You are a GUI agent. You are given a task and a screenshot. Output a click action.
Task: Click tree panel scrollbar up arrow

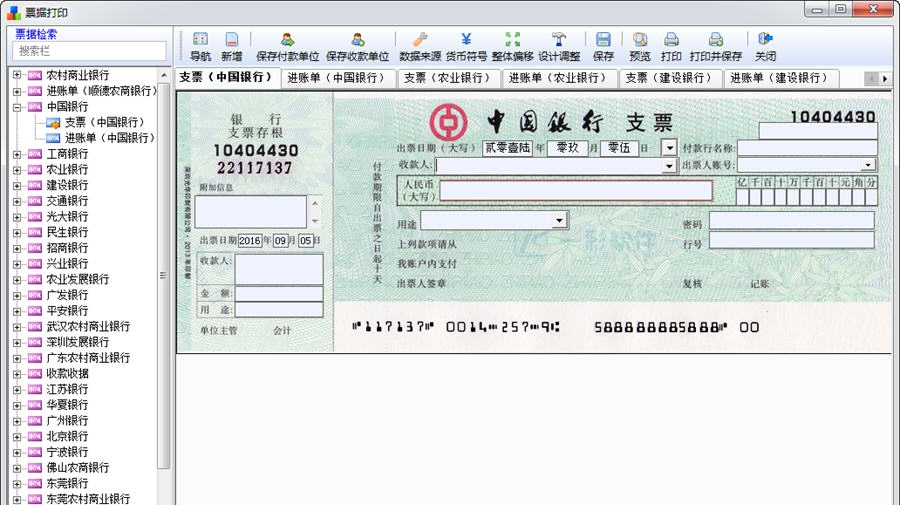(164, 75)
